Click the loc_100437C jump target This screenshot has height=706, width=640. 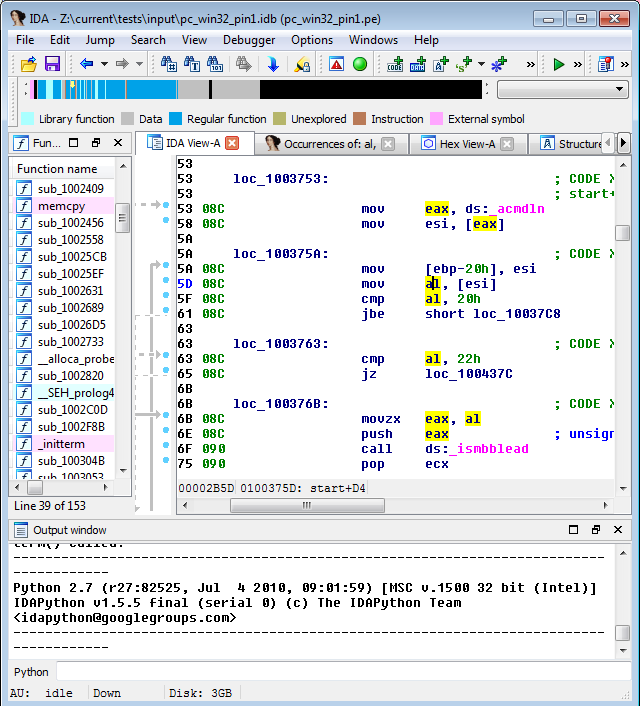point(469,374)
